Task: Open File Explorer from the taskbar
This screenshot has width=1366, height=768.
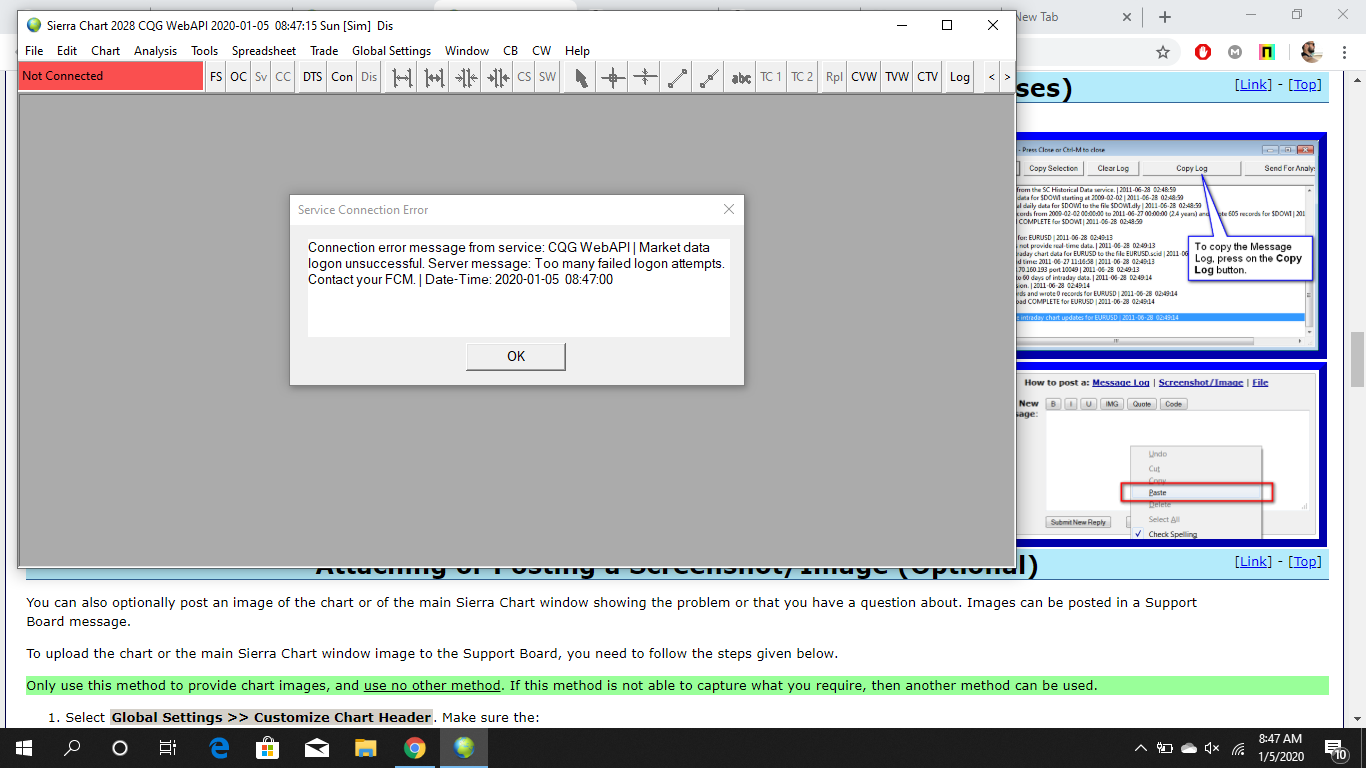Action: click(x=366, y=748)
